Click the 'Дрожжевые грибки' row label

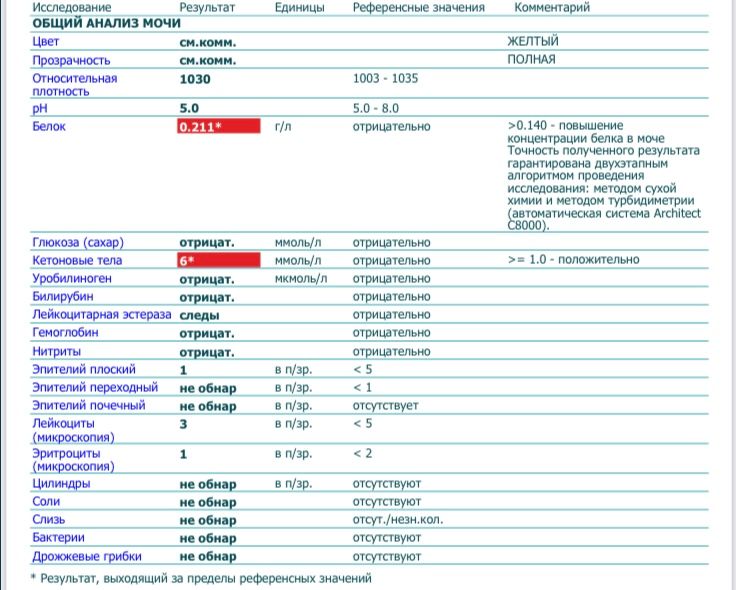click(87, 557)
